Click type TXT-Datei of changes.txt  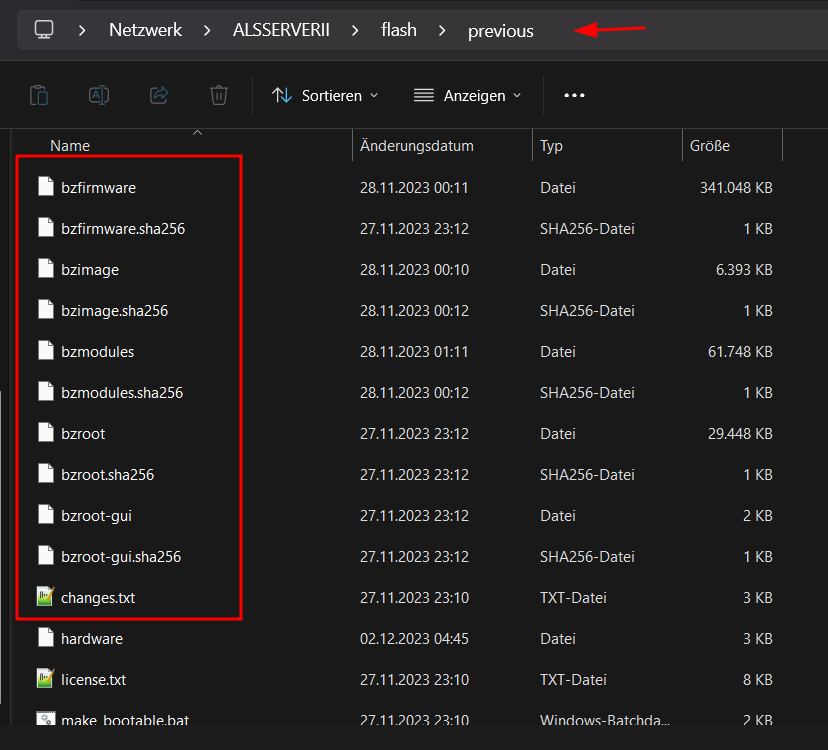(573, 598)
